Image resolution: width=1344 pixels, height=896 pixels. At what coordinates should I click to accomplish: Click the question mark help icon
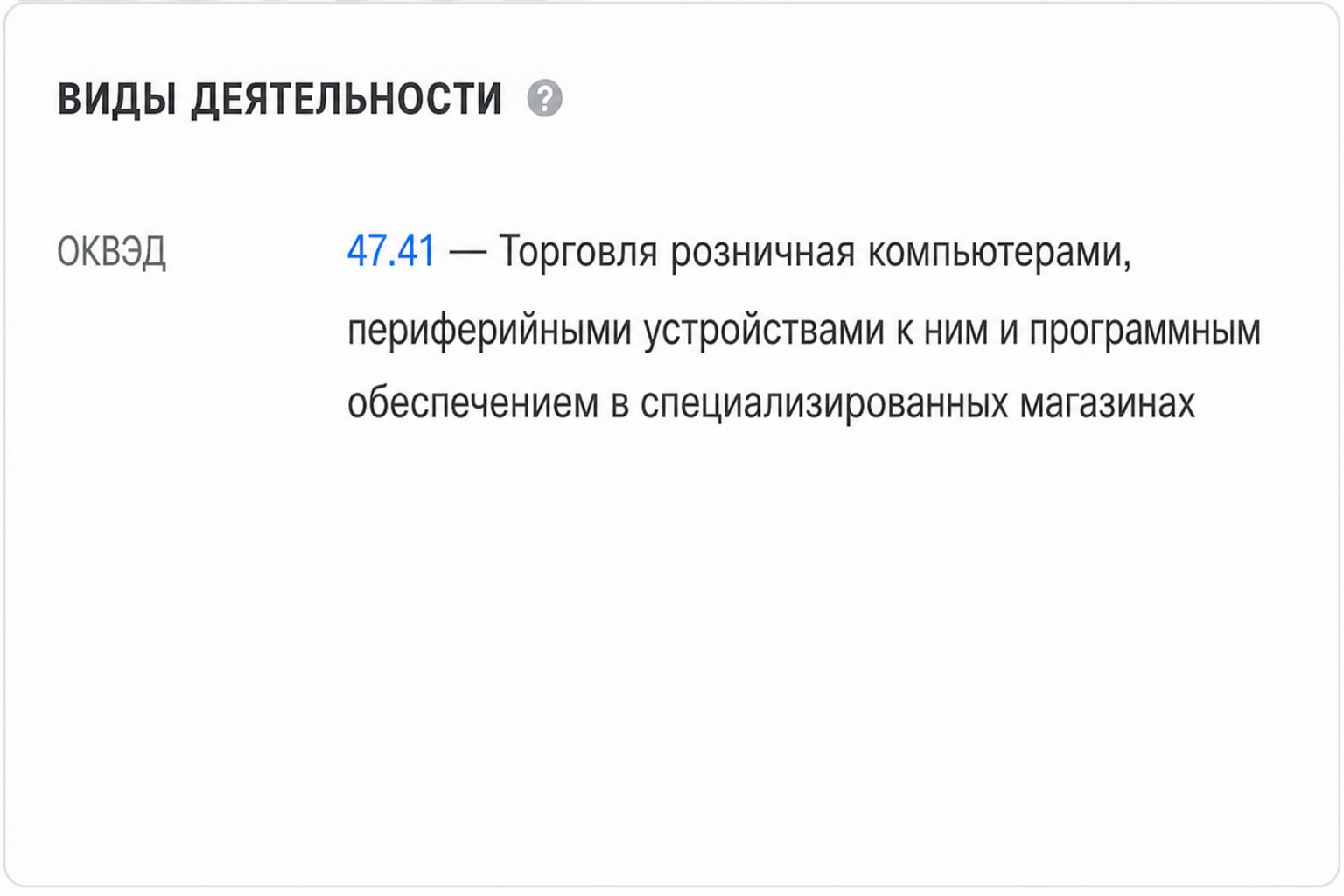544,98
